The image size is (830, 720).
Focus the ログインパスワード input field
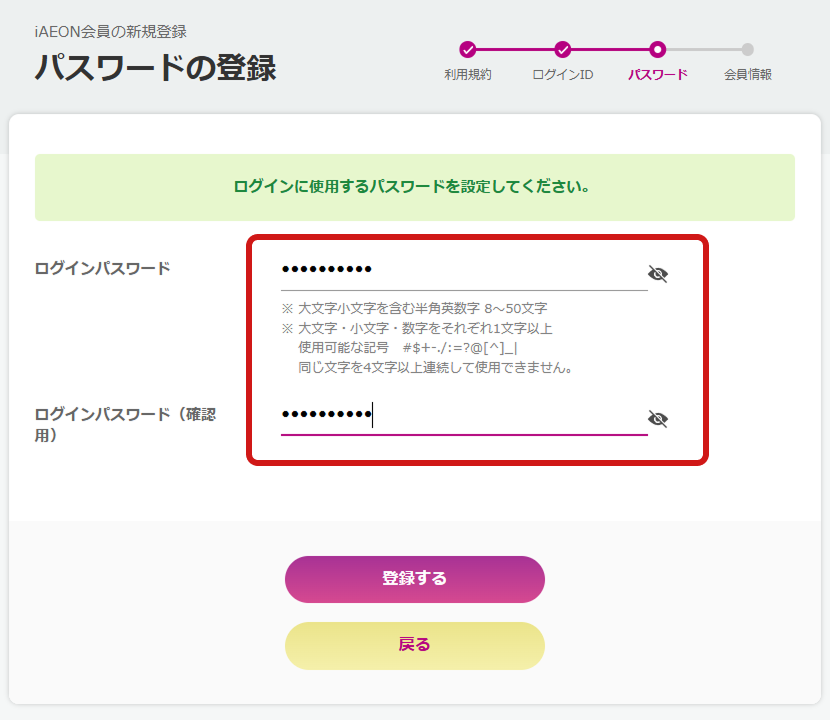460,270
